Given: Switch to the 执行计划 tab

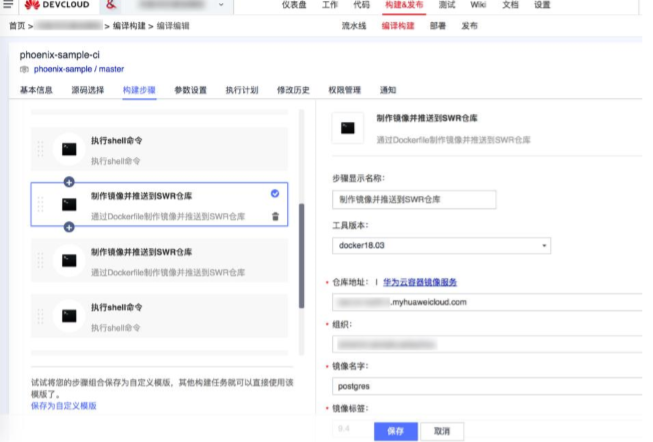Looking at the screenshot, I should 242,90.
